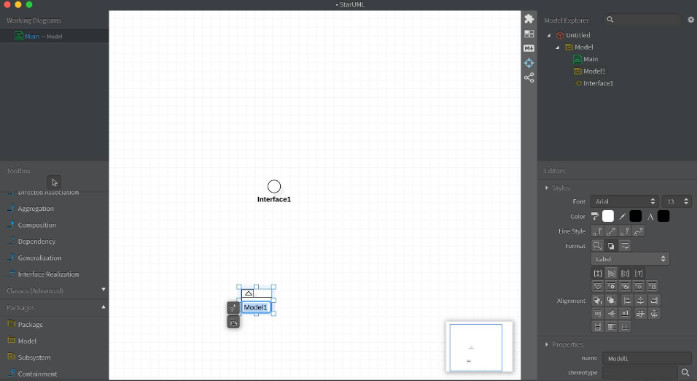Image resolution: width=697 pixels, height=381 pixels.
Task: Click Align Right icon in first alignment row
Action: click(654, 301)
